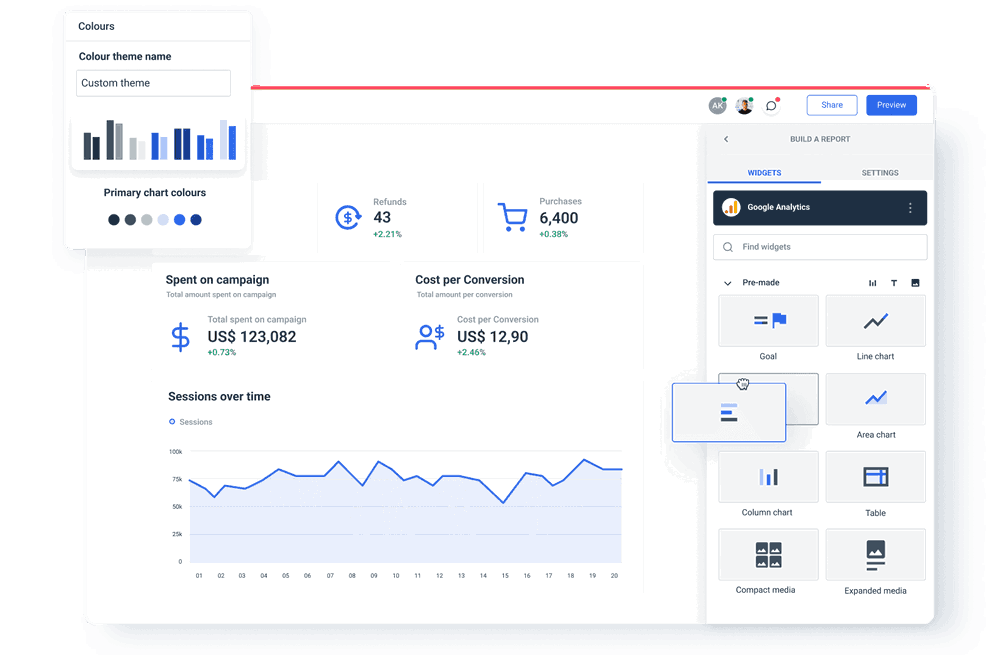The height and width of the screenshot is (655, 992).
Task: Click the US$ 123,082 value
Action: [252, 337]
